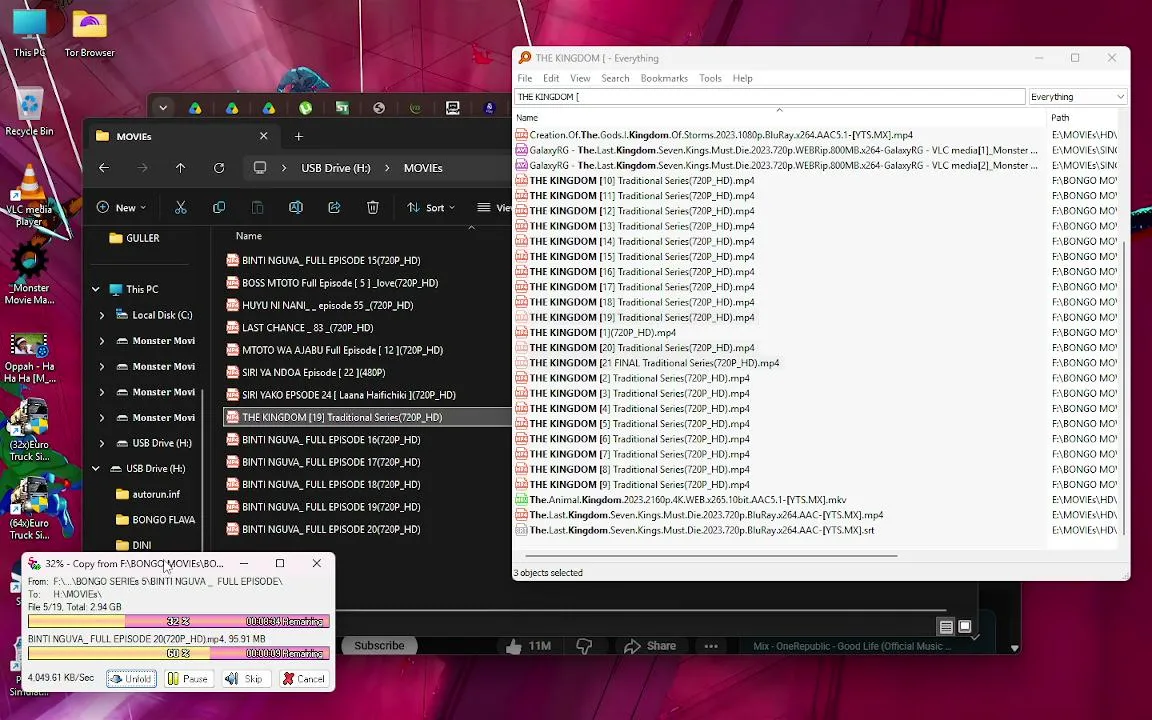Click the thumbs-up like button showing 11M
The width and height of the screenshot is (1152, 720).
[528, 646]
